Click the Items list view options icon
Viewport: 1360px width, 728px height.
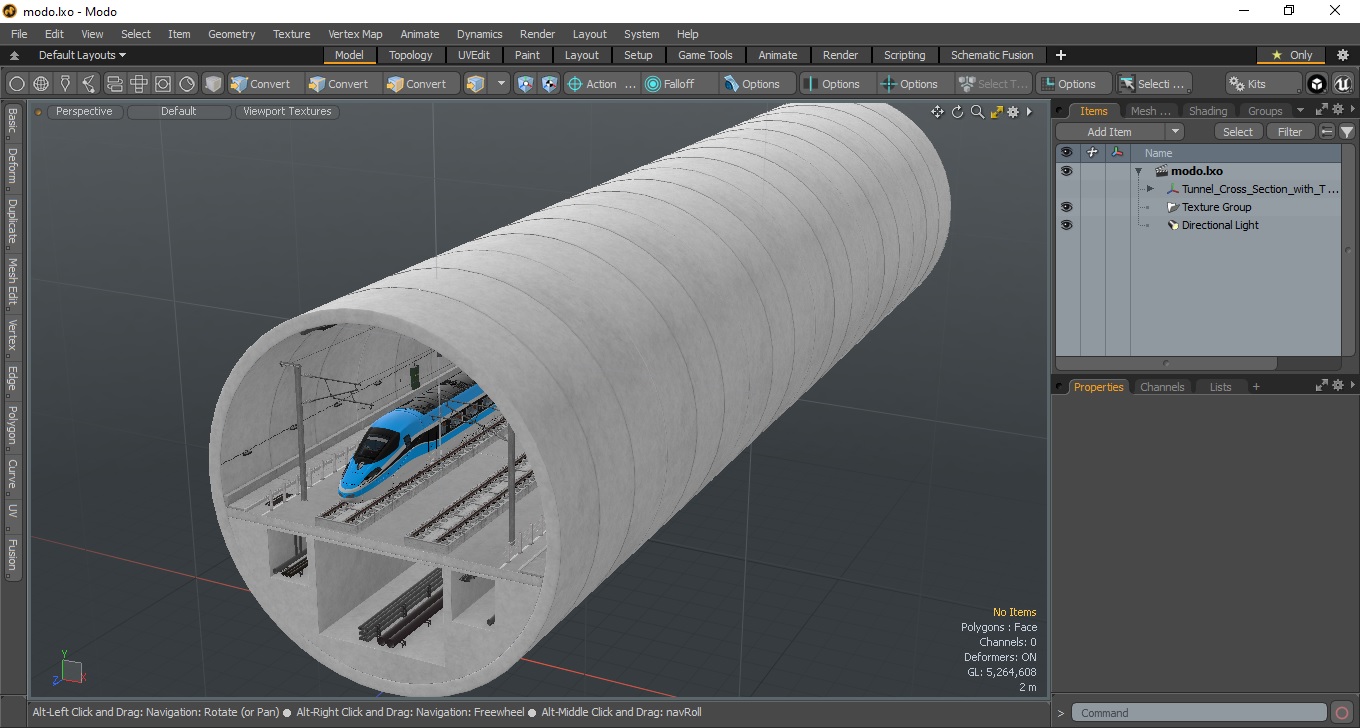pyautogui.click(x=1327, y=132)
